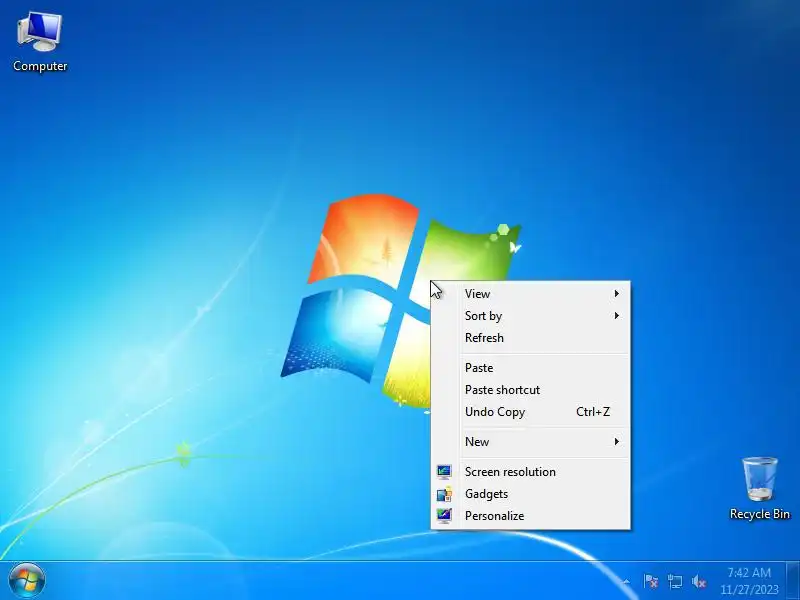
Task: Open the network status tray icon
Action: click(674, 581)
